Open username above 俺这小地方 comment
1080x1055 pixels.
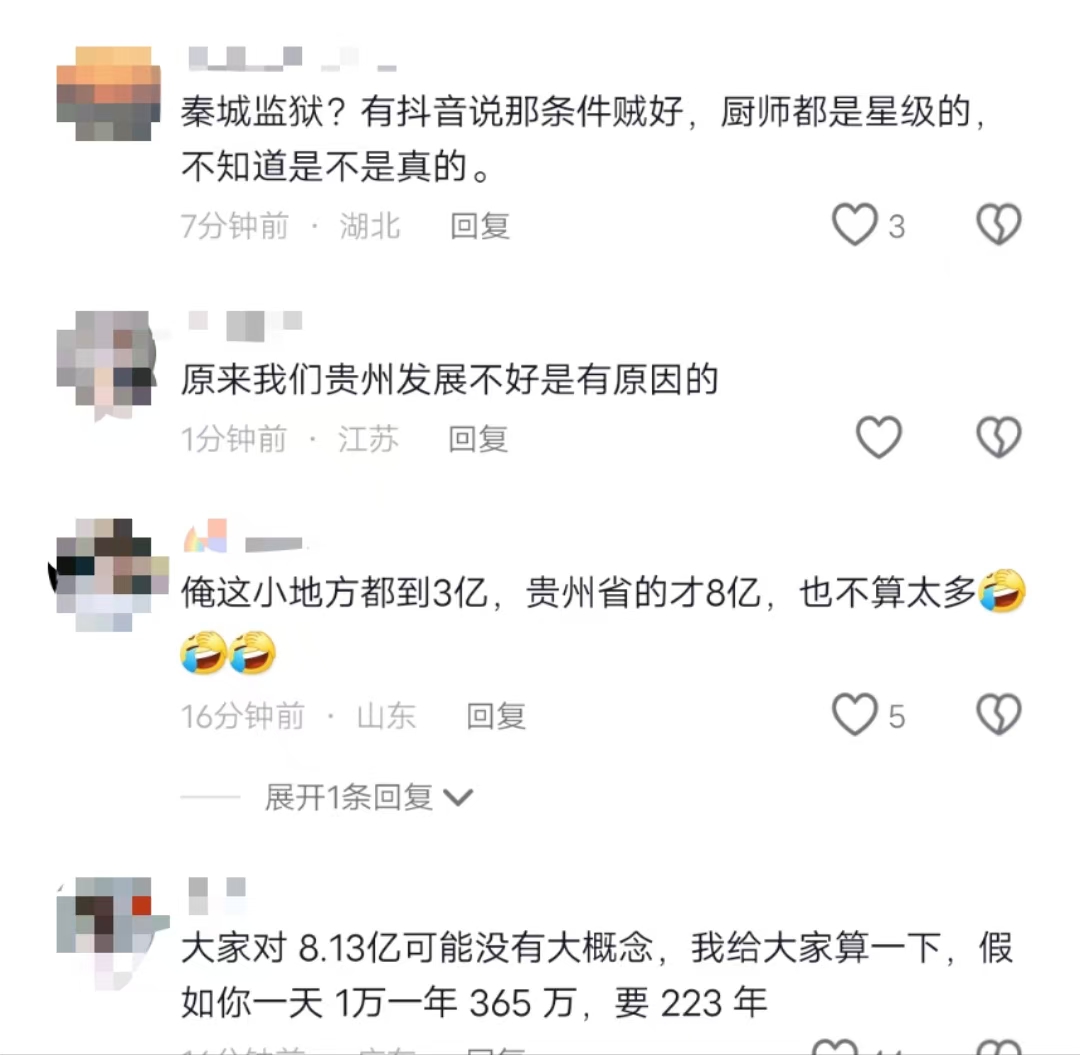coord(243,538)
